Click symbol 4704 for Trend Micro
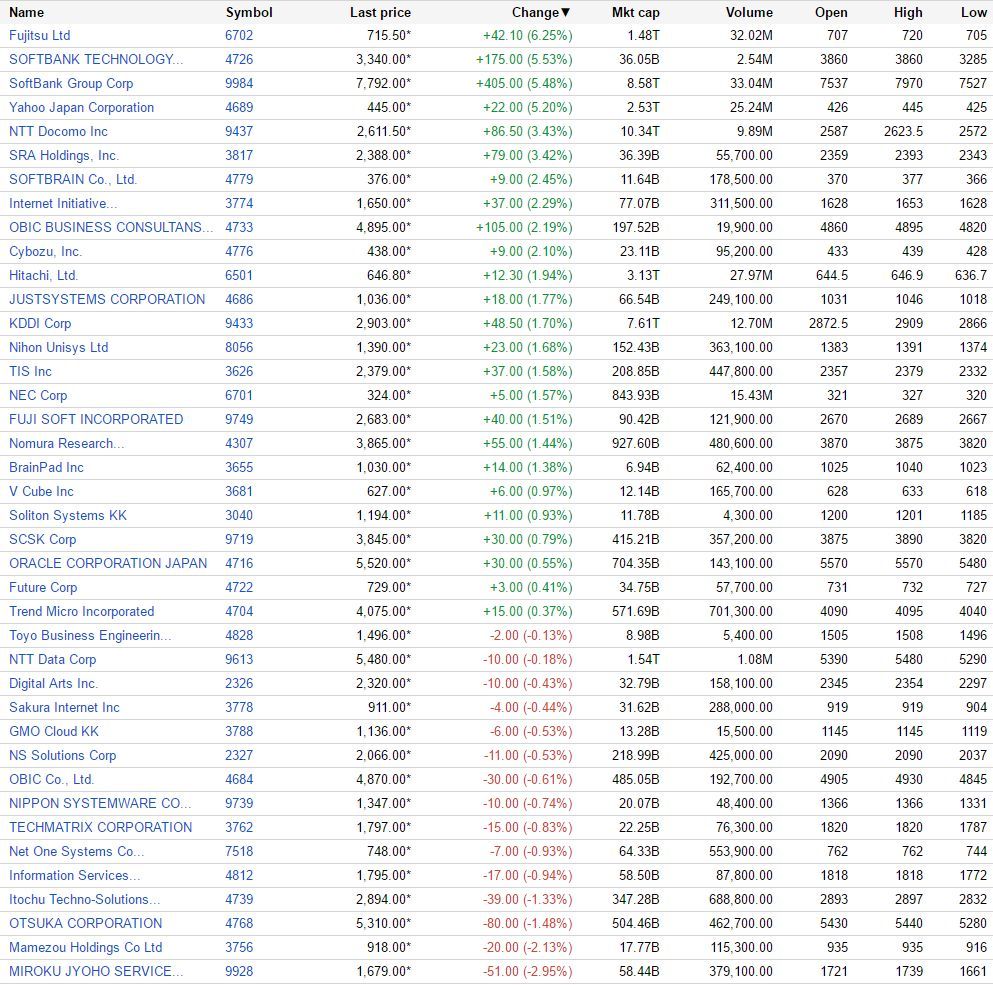Image resolution: width=993 pixels, height=985 pixels. 239,612
